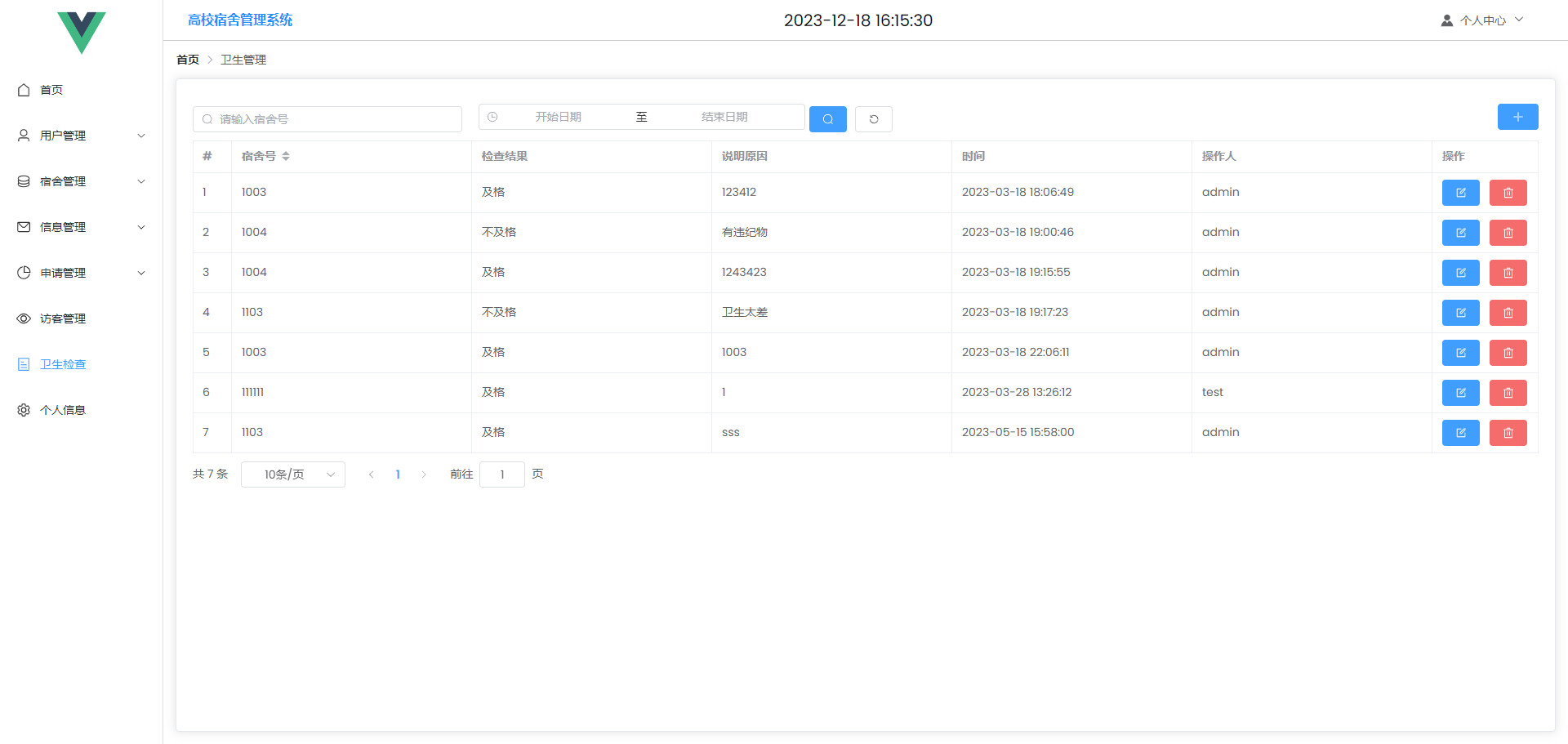The image size is (1568, 744).
Task: Edit the row 4 record with 卫生太差
Action: tap(1460, 313)
